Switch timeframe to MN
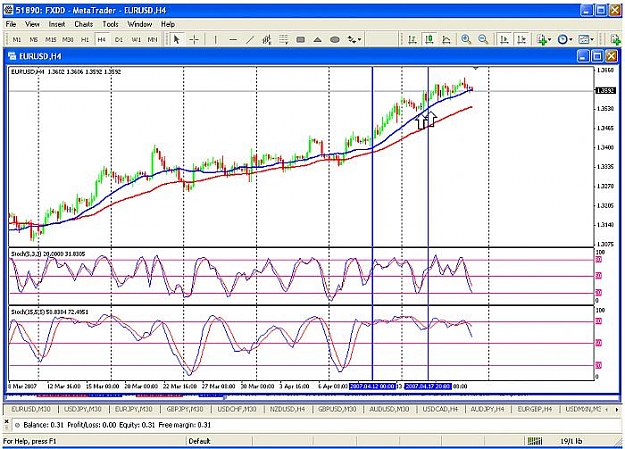This screenshot has height=449, width=625. pyautogui.click(x=152, y=39)
